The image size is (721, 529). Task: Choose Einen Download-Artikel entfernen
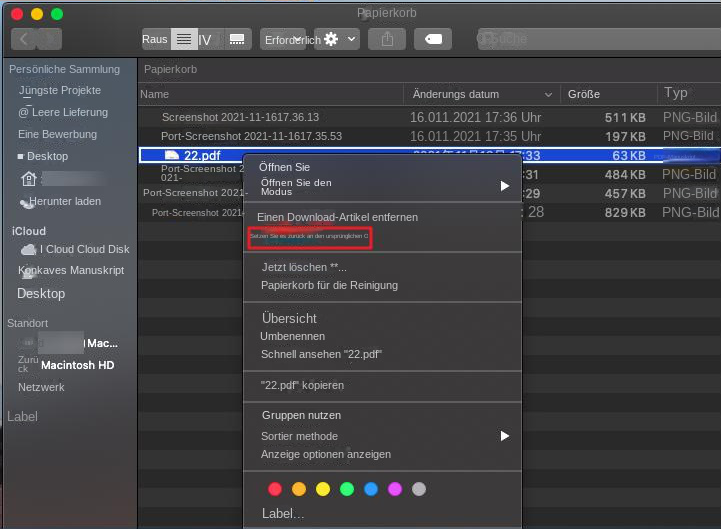pos(338,217)
